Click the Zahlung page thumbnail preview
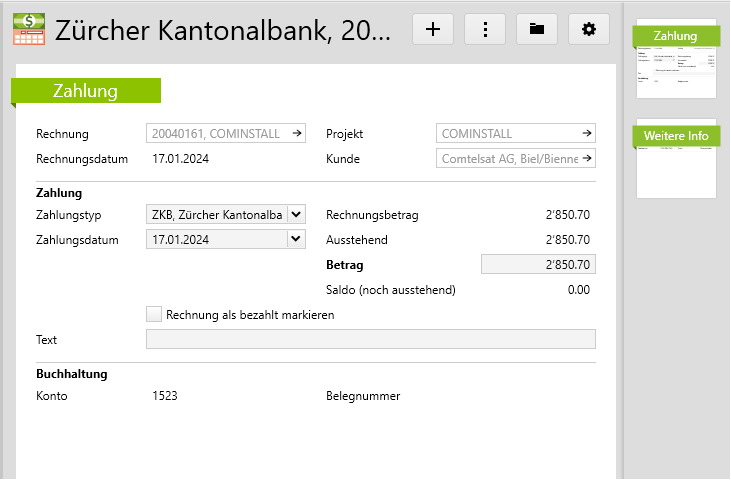This screenshot has height=480, width=731. click(x=677, y=72)
